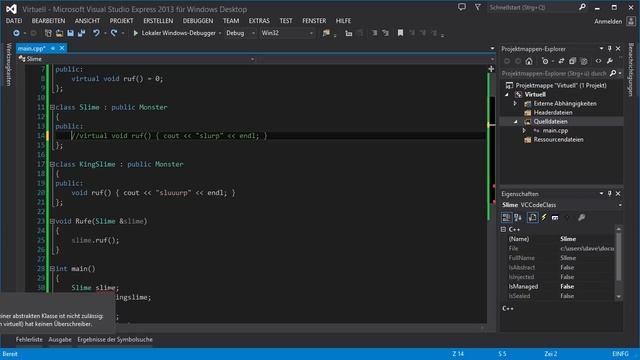The height and width of the screenshot is (360, 640).
Task: Collapse the Virtuell project node arrow
Action: pos(507,95)
